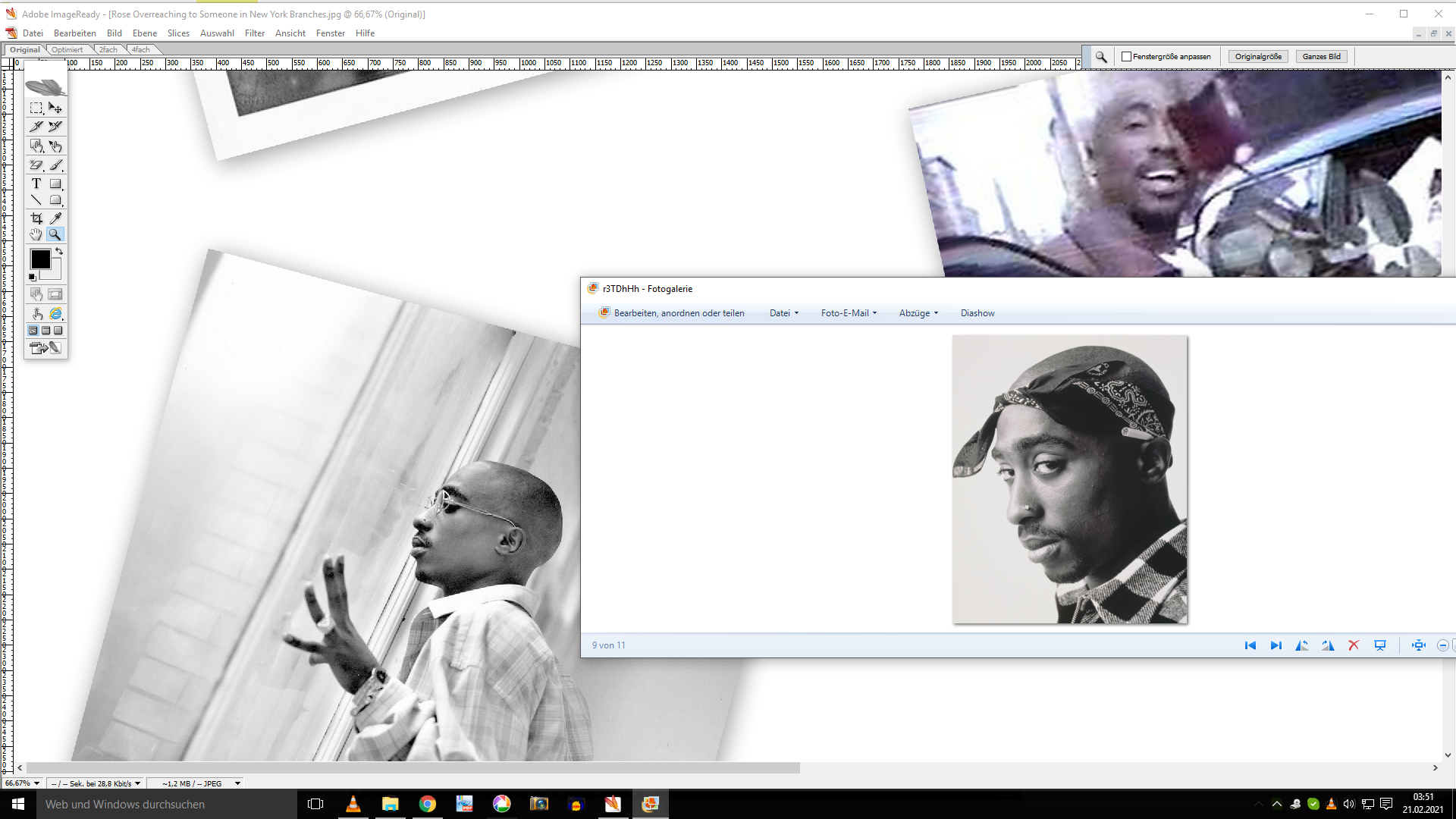Screen dimensions: 1456x819
Task: Select the Zoom tool in toolbox
Action: (x=55, y=235)
